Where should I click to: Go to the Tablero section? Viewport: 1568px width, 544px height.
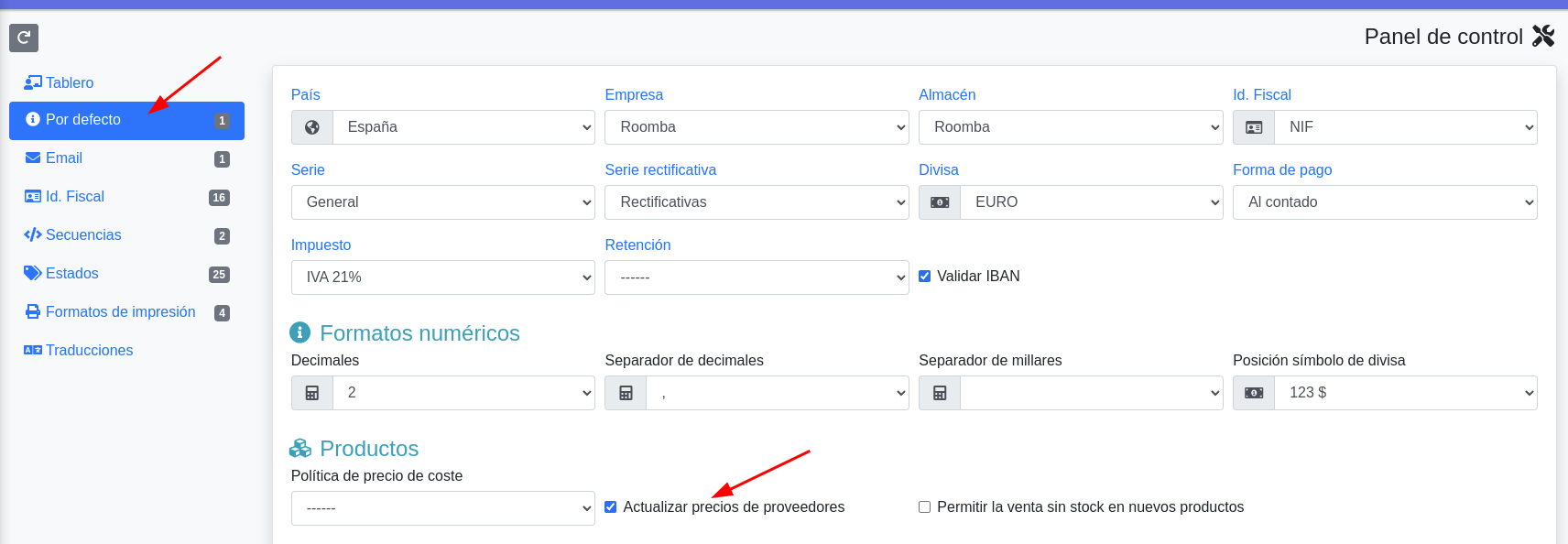[x=126, y=82]
